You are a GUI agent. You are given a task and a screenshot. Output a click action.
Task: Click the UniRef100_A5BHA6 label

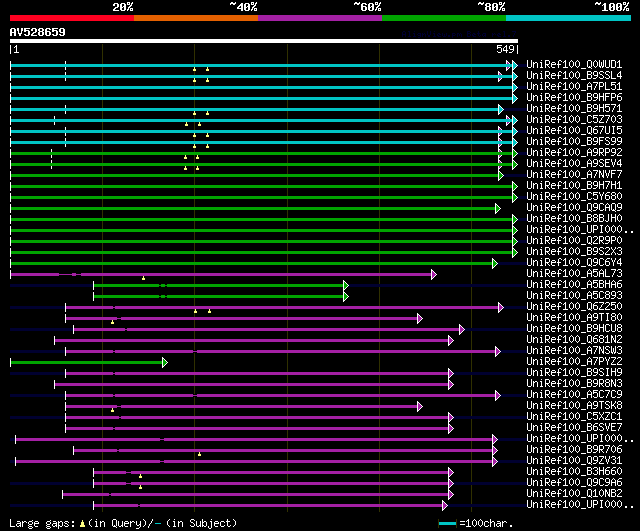coord(574,285)
